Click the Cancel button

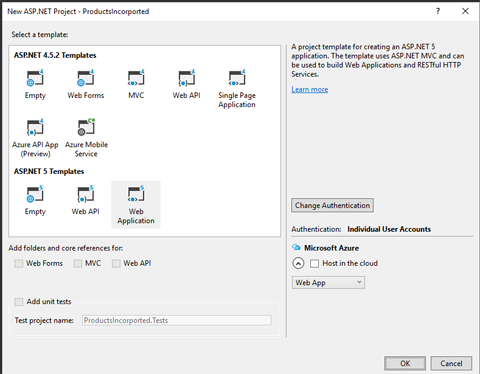point(451,363)
